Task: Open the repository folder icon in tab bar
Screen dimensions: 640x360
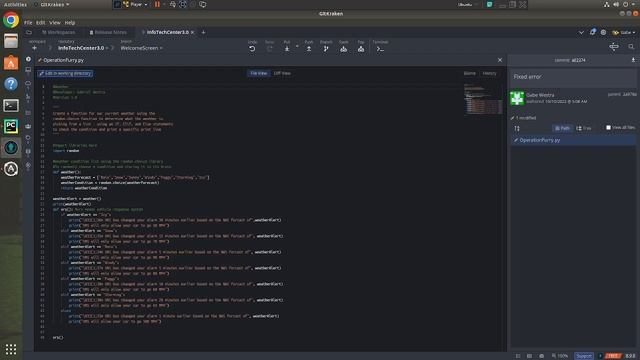Action: click(x=29, y=32)
